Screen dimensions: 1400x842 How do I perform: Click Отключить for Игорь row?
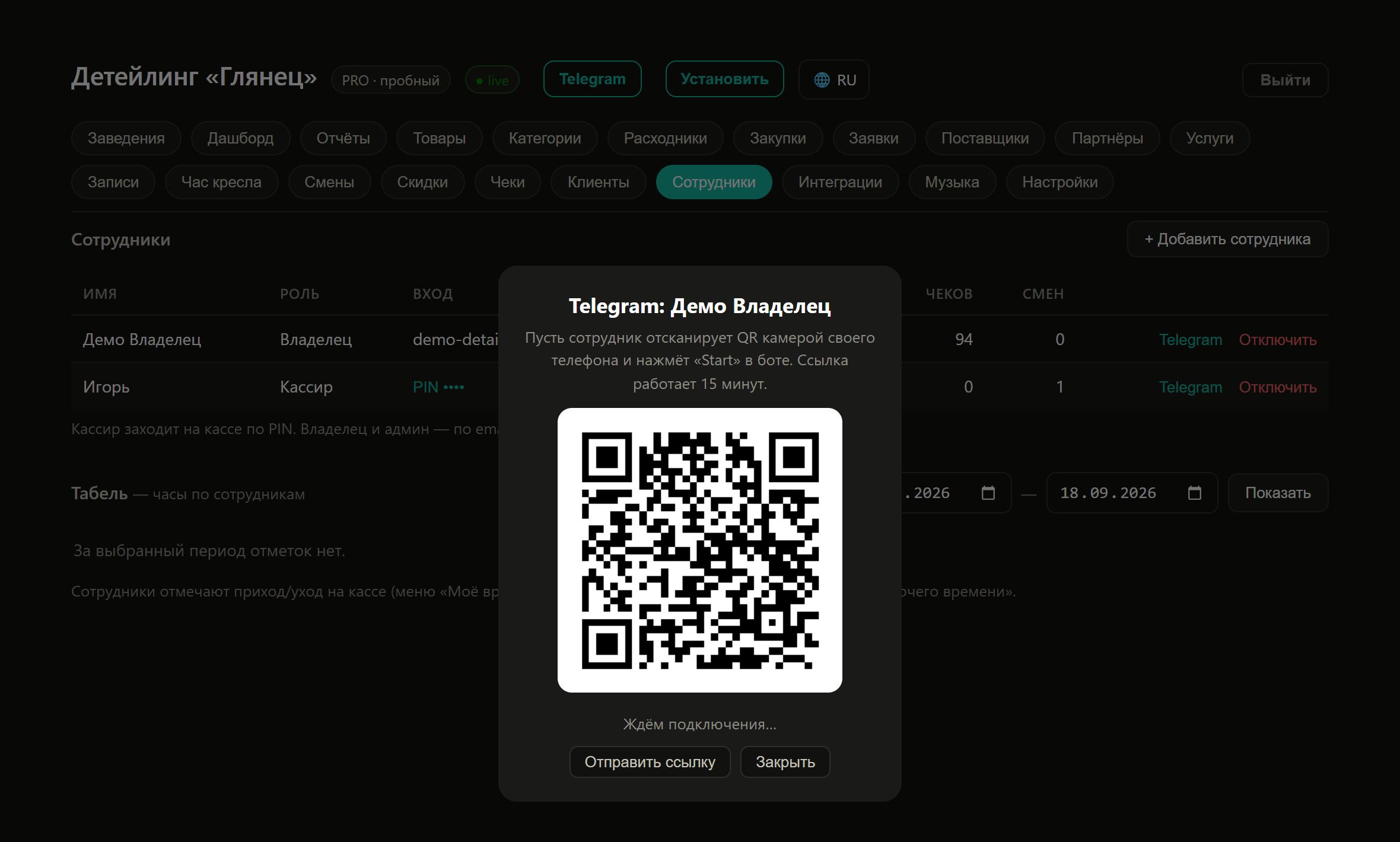1278,387
